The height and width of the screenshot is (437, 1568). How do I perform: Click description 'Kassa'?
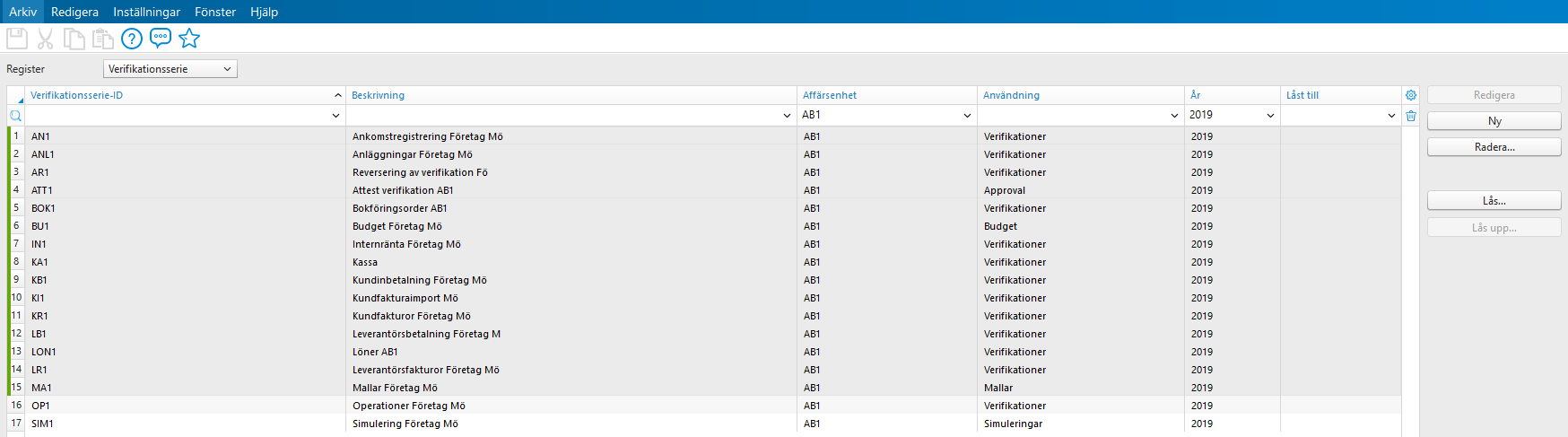point(365,262)
